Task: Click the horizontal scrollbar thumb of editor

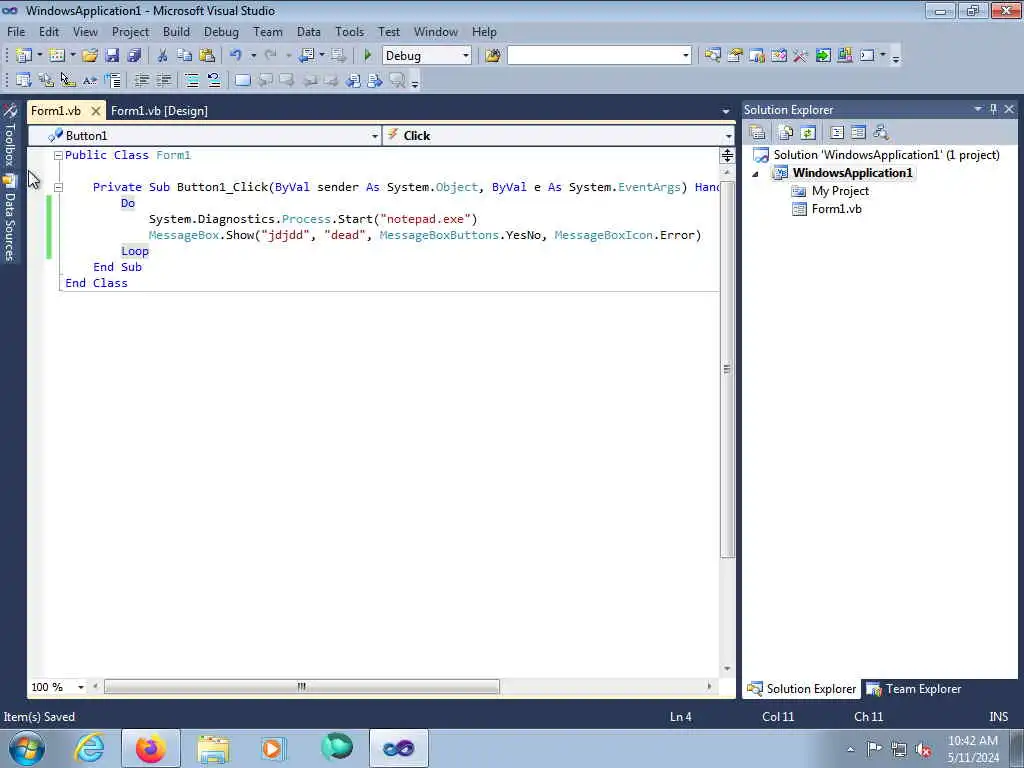Action: pos(302,687)
